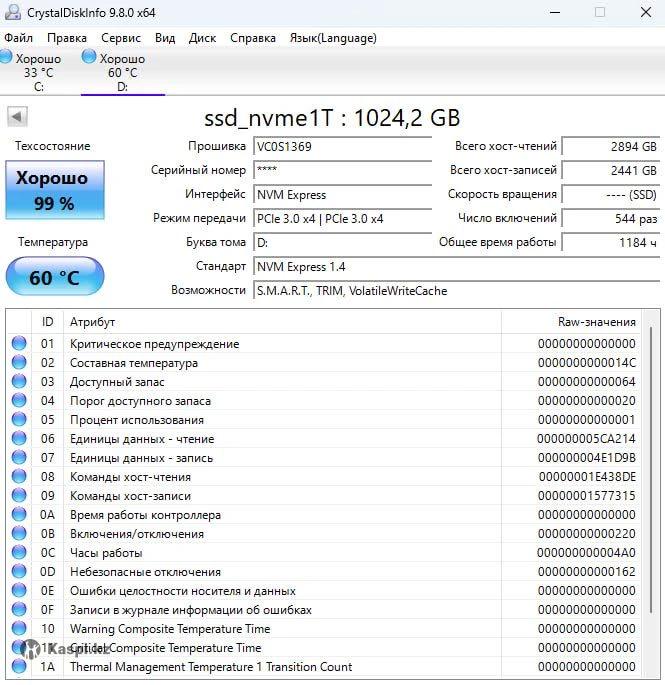The width and height of the screenshot is (665, 685).
Task: Click the previous disk arrow button
Action: (x=17, y=117)
